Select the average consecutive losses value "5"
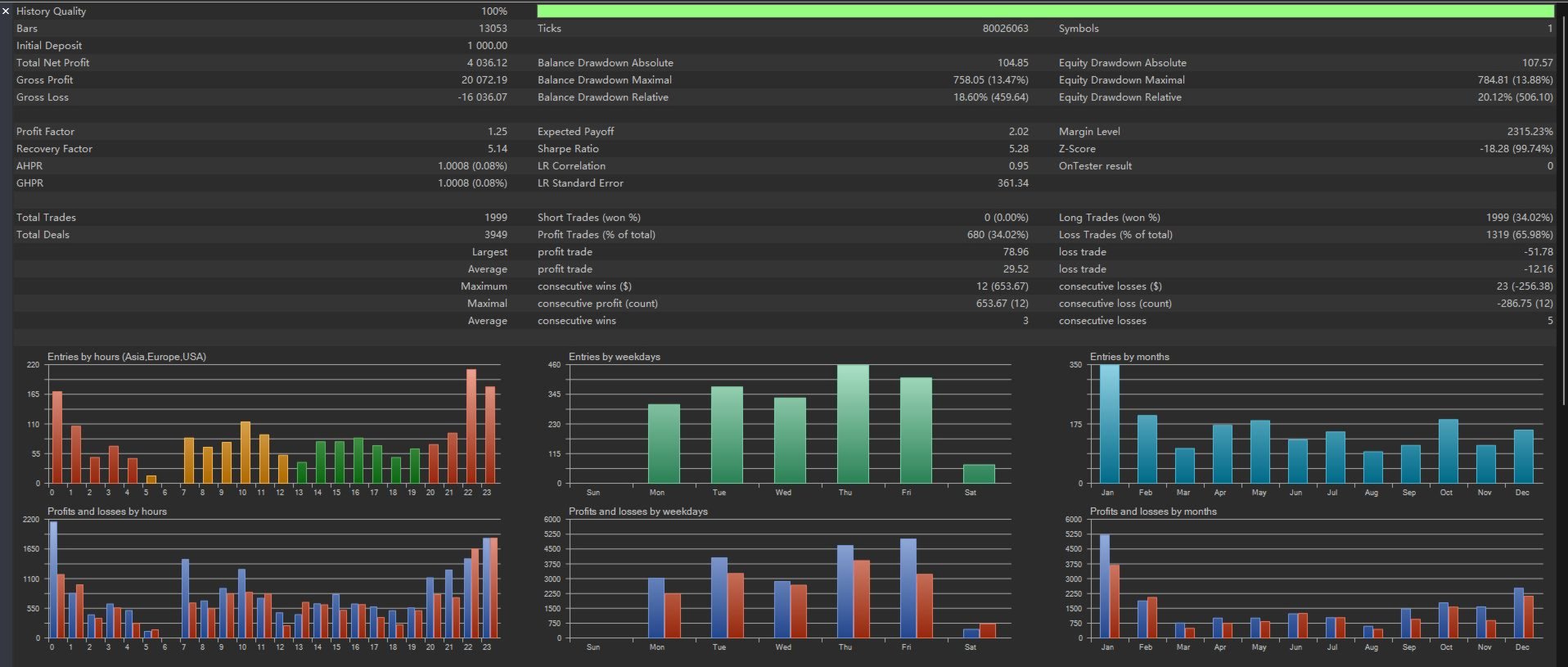The height and width of the screenshot is (667, 1568). pos(1550,321)
